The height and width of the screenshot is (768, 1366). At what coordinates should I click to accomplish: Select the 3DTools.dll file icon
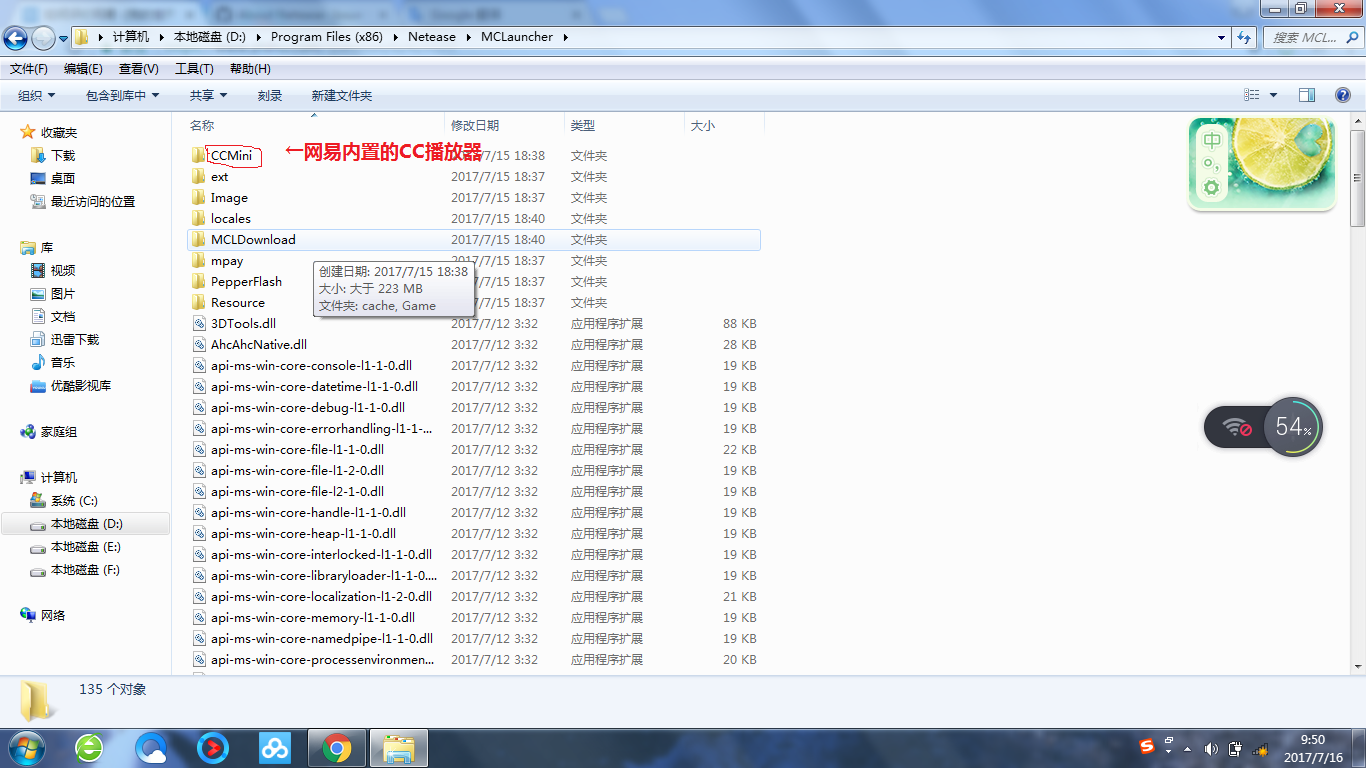point(199,324)
